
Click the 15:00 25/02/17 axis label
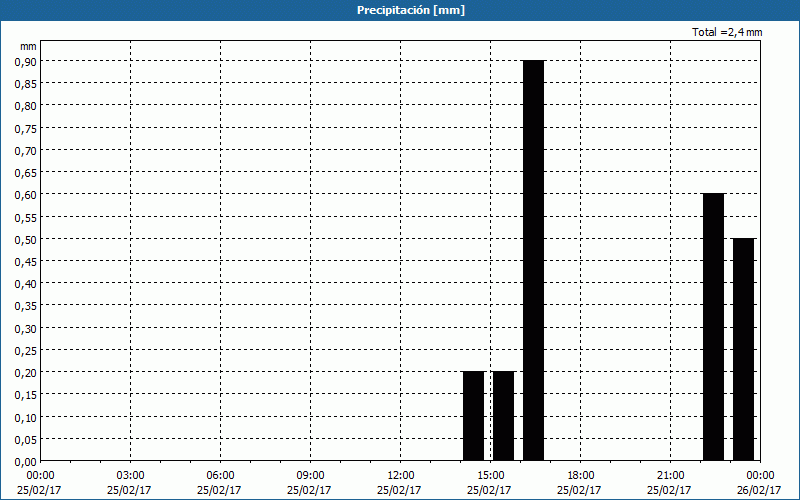click(x=490, y=483)
